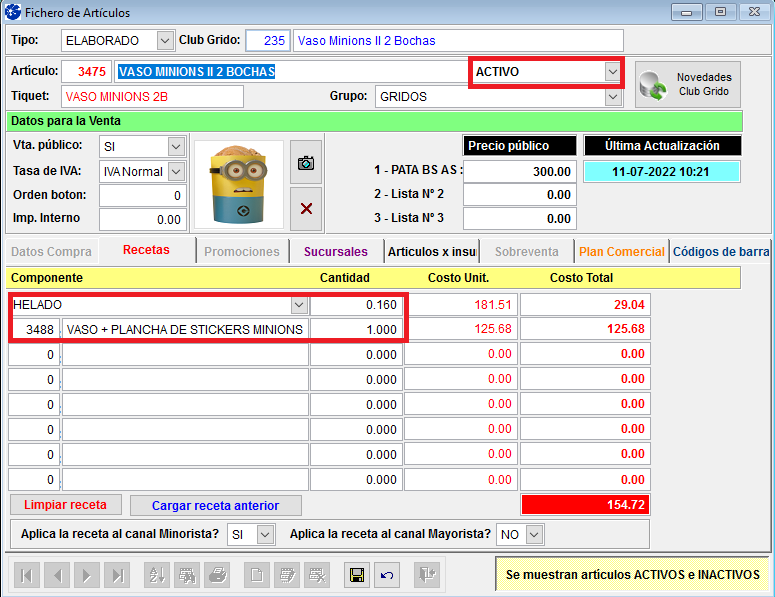This screenshot has width=775, height=597.
Task: Click the red X delete image icon
Action: [306, 208]
